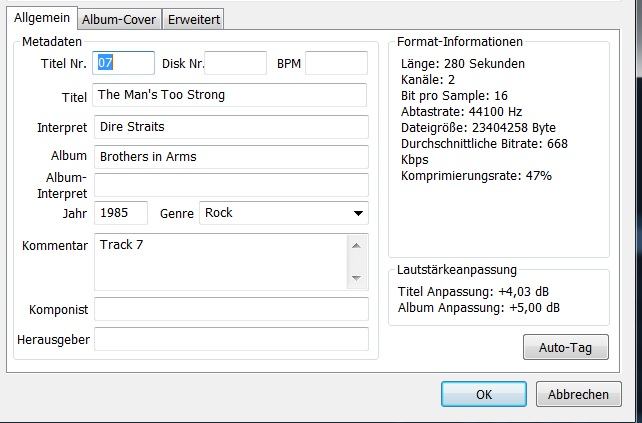This screenshot has height=423, width=642.
Task: Click the Dateigröße: 23404258 Byte text
Action: pos(478,128)
